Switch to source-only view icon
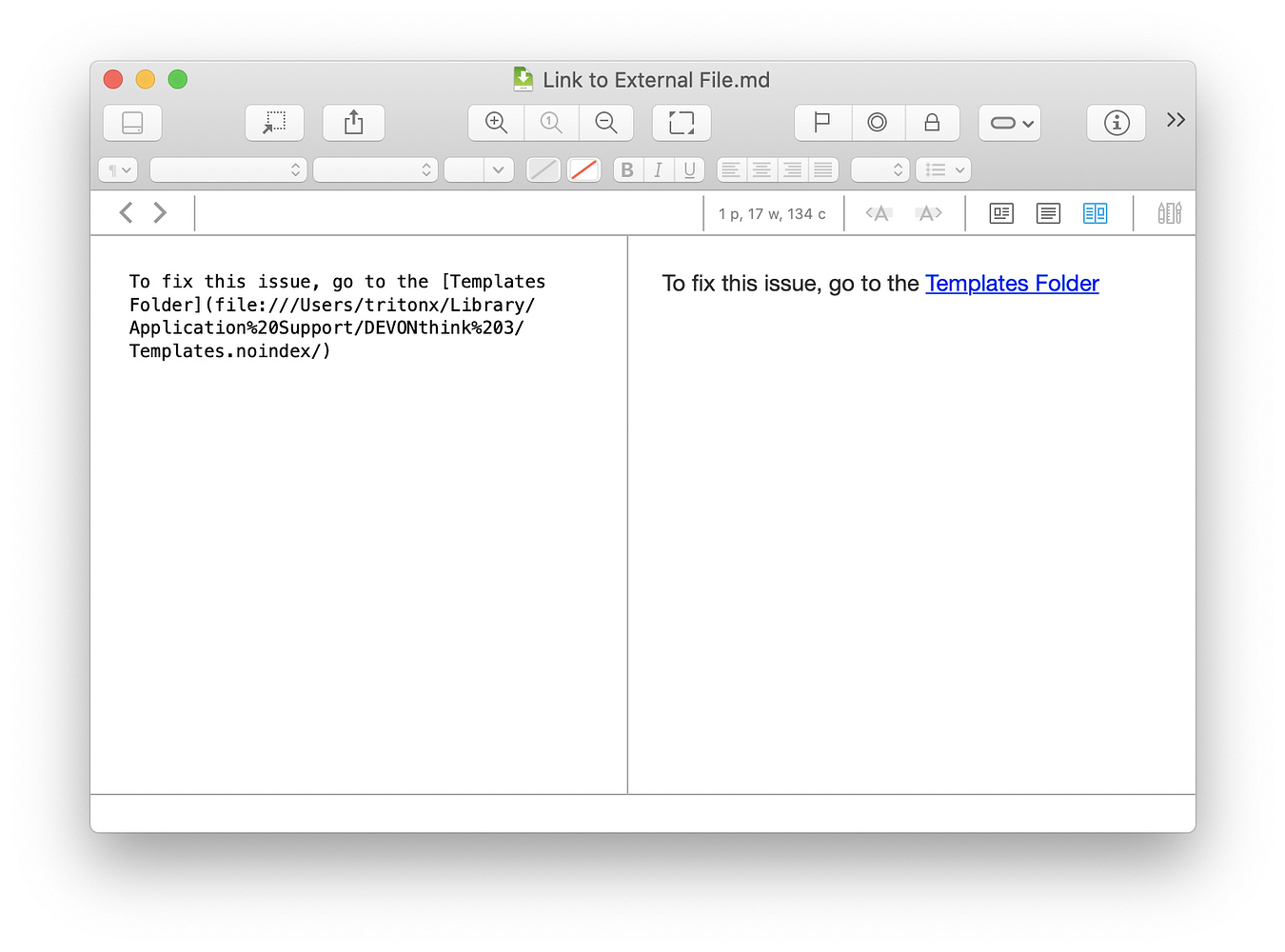The height and width of the screenshot is (952, 1285). pyautogui.click(x=1048, y=212)
